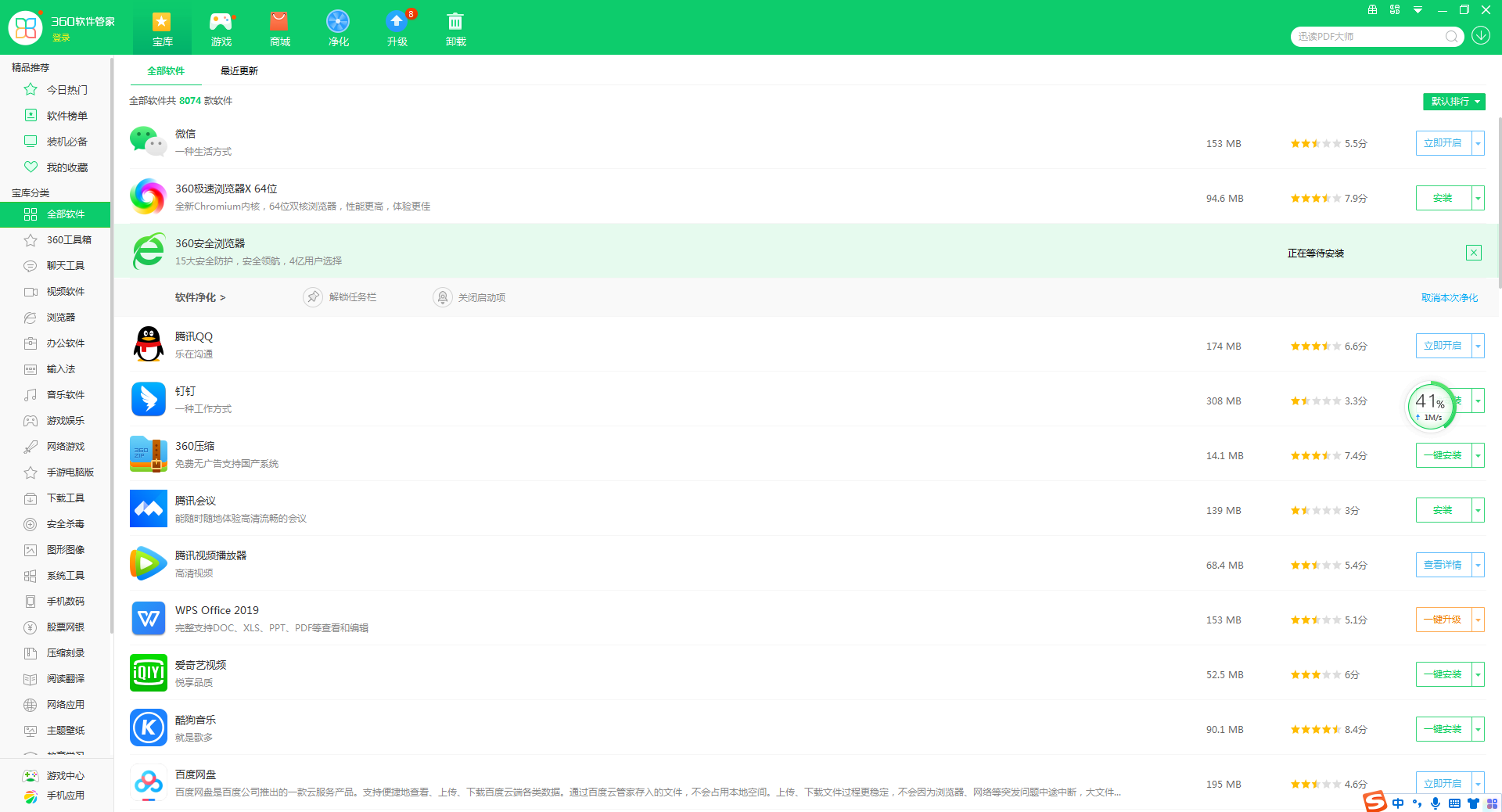The height and width of the screenshot is (812, 1502).
Task: Switch to the 全部软件 tab
Action: click(x=166, y=70)
